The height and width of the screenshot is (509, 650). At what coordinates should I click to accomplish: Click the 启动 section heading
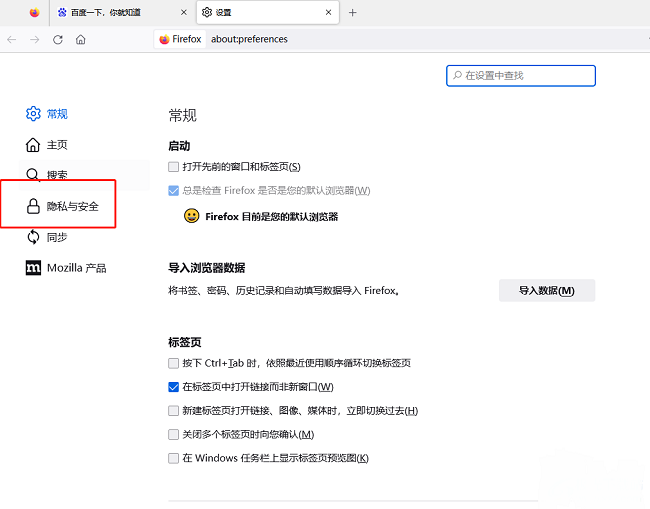pos(179,146)
